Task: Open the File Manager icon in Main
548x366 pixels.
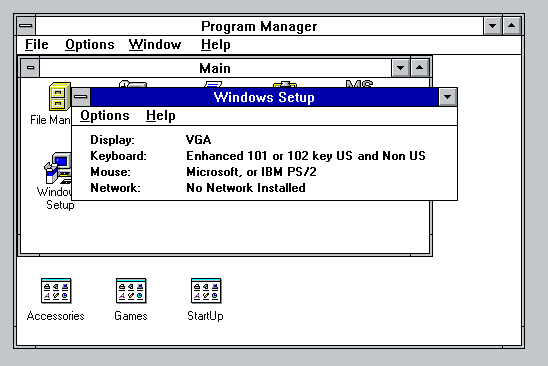Action: (59, 96)
